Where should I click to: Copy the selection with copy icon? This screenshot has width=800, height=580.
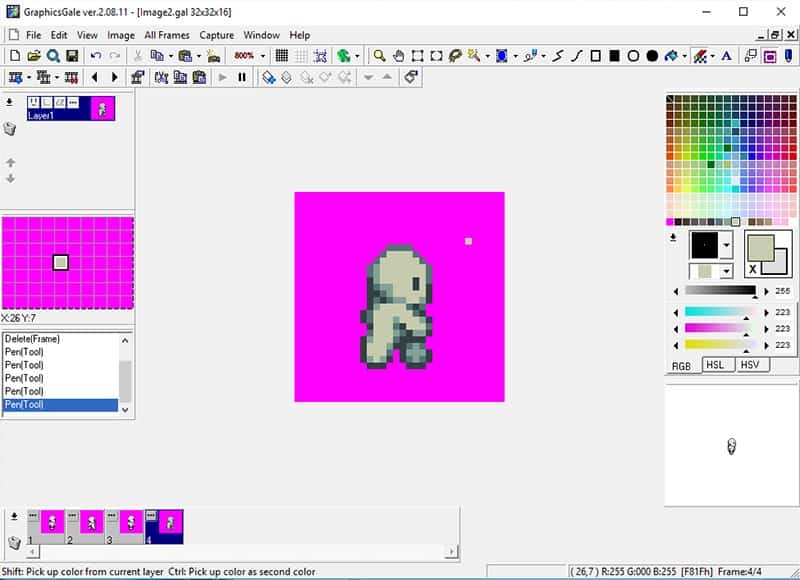click(157, 56)
